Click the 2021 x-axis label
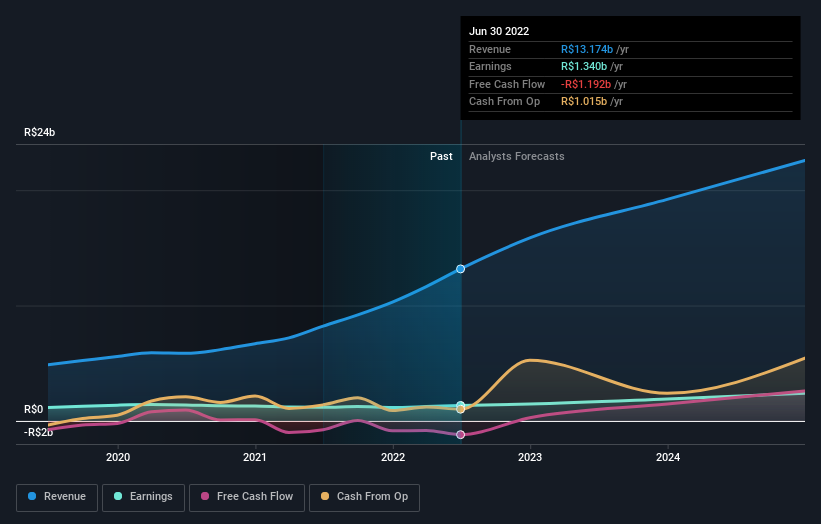 point(254,457)
